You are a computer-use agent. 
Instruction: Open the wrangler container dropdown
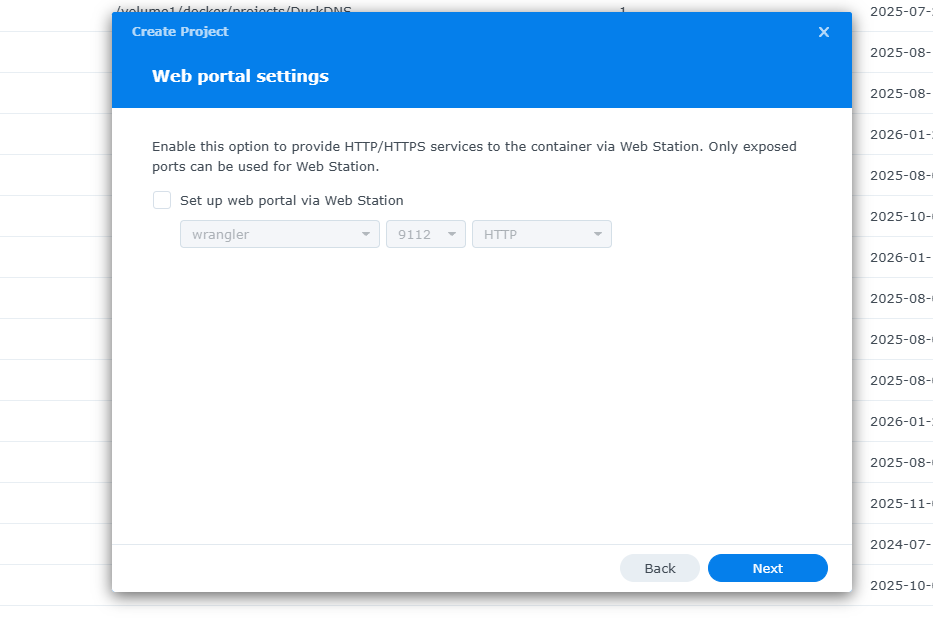pyautogui.click(x=279, y=234)
